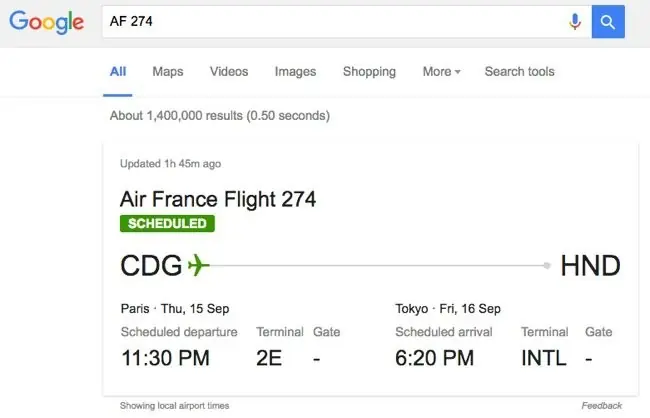Expand the More search options dropdown

[x=442, y=72]
